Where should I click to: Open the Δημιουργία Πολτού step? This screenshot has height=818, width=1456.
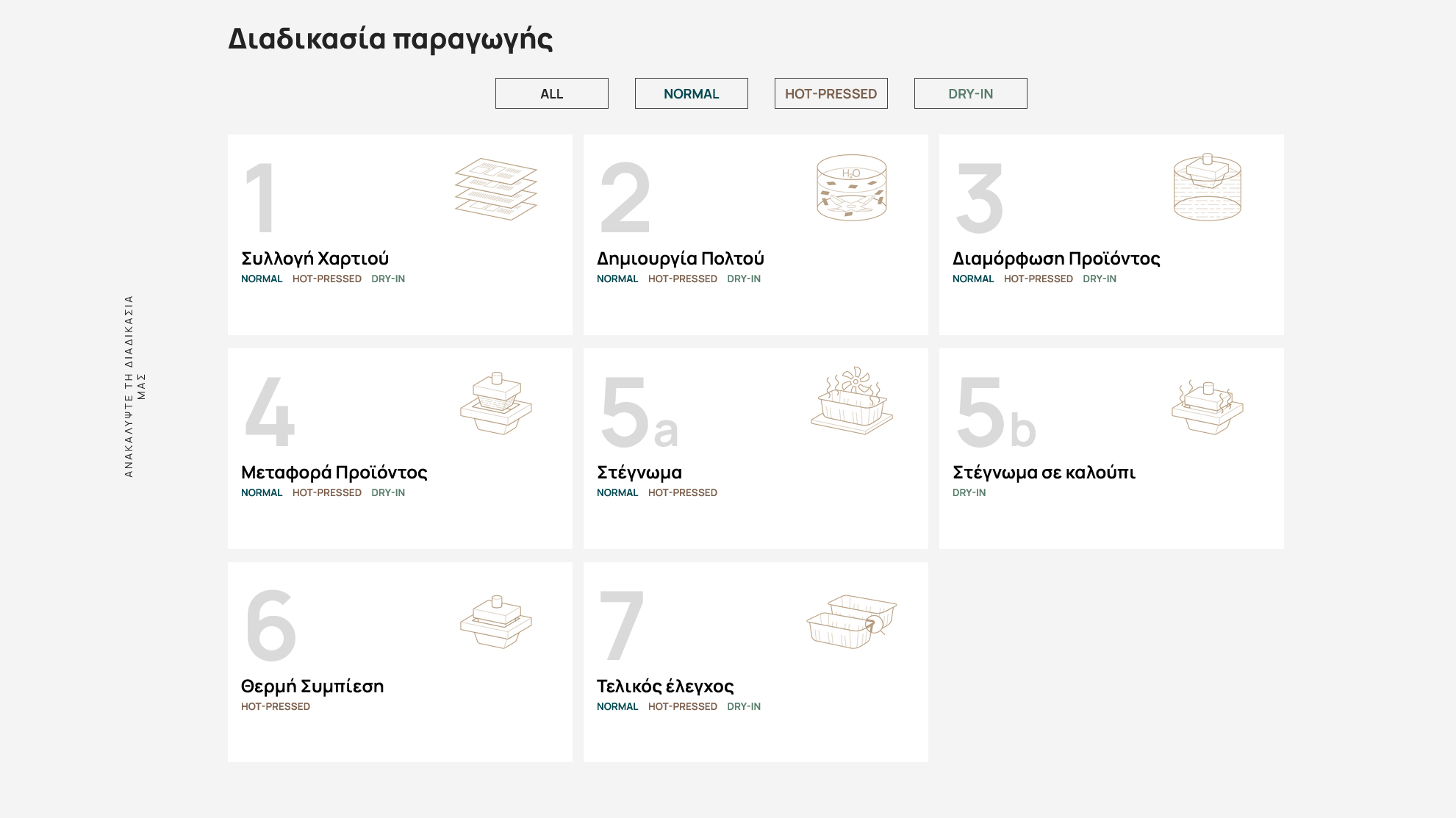[x=681, y=259]
